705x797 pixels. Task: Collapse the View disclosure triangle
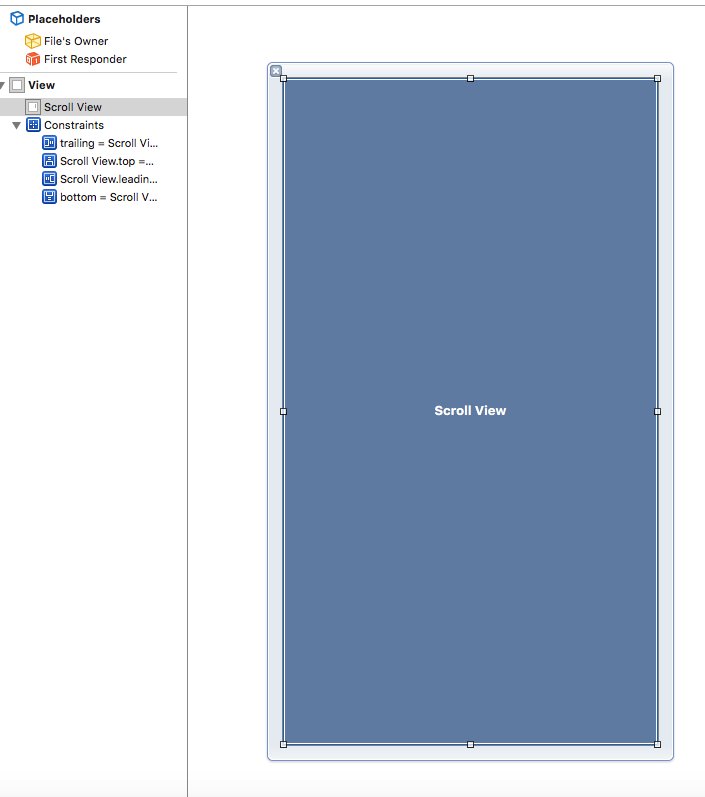click(3, 85)
